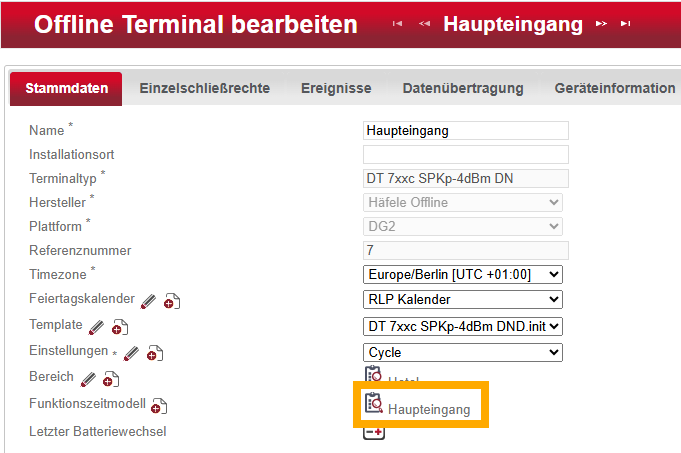Edit the Template with the pencil icon
Viewport: 681px width, 453px height.
click(x=97, y=326)
